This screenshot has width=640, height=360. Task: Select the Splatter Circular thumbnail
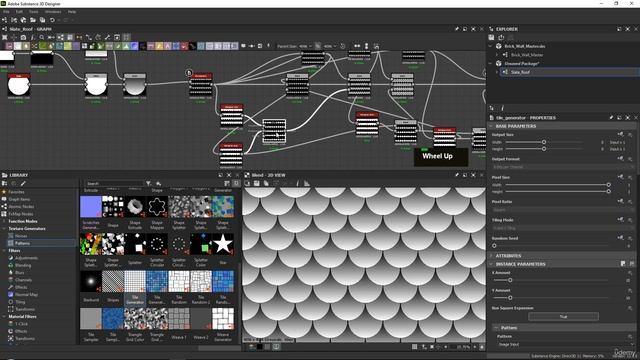pyautogui.click(x=157, y=244)
